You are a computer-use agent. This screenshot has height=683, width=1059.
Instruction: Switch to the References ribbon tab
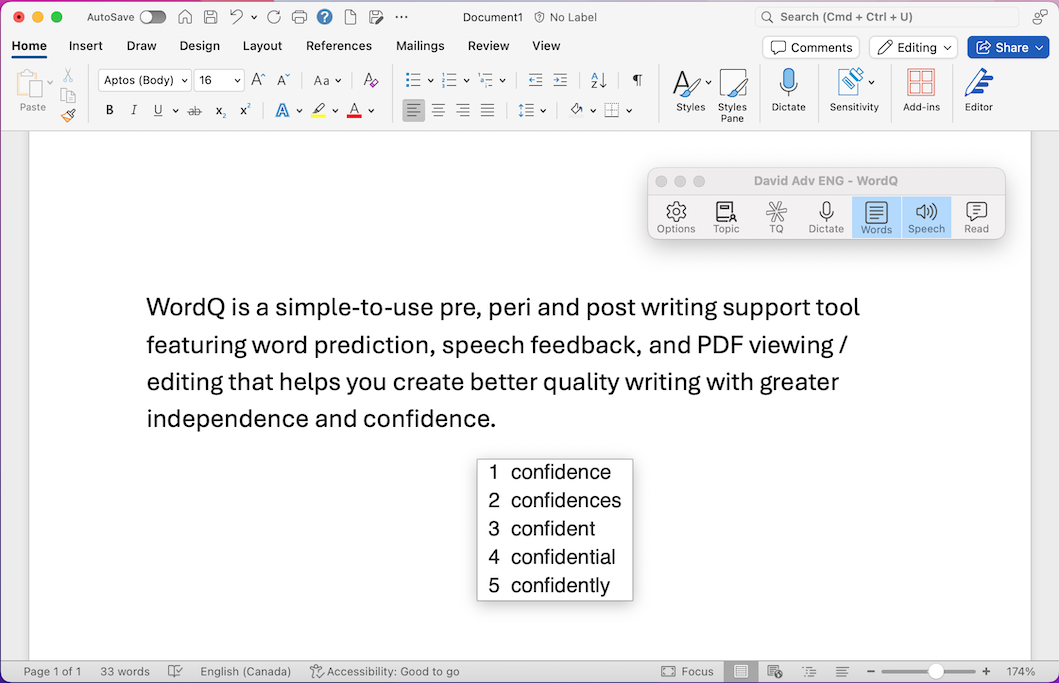click(x=339, y=45)
